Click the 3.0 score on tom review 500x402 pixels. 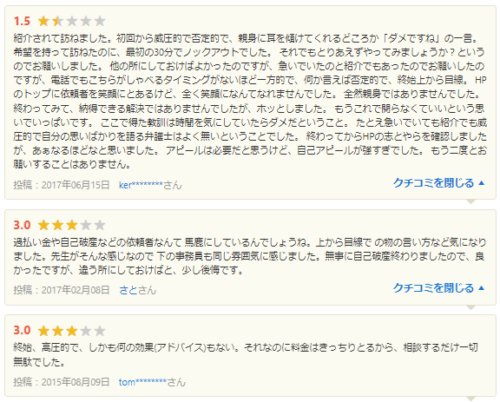click(x=22, y=330)
